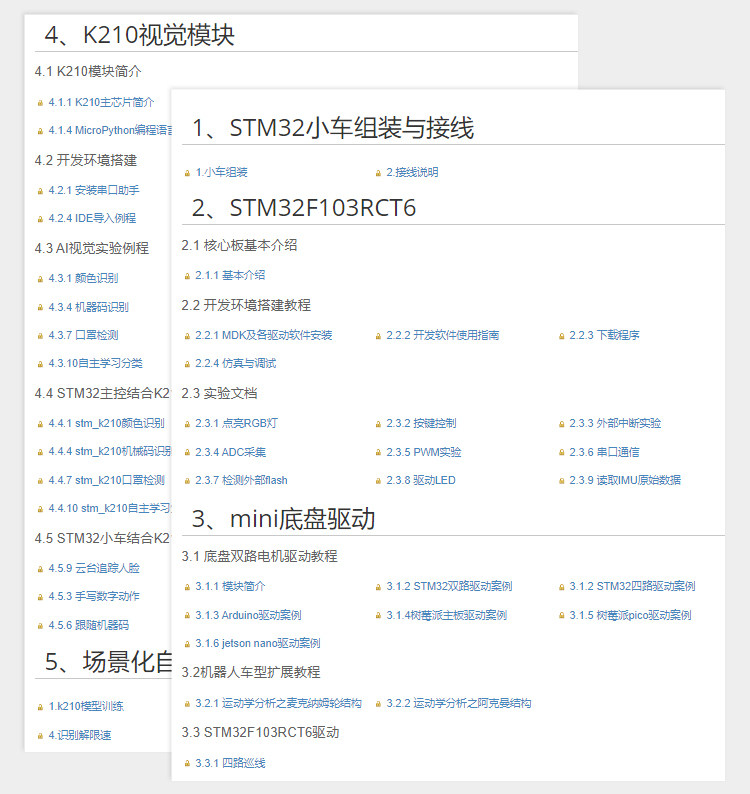Viewport: 750px width, 794px height.
Task: Open the 2.3.1 点亮RGB灯 lesson
Action: click(236, 423)
